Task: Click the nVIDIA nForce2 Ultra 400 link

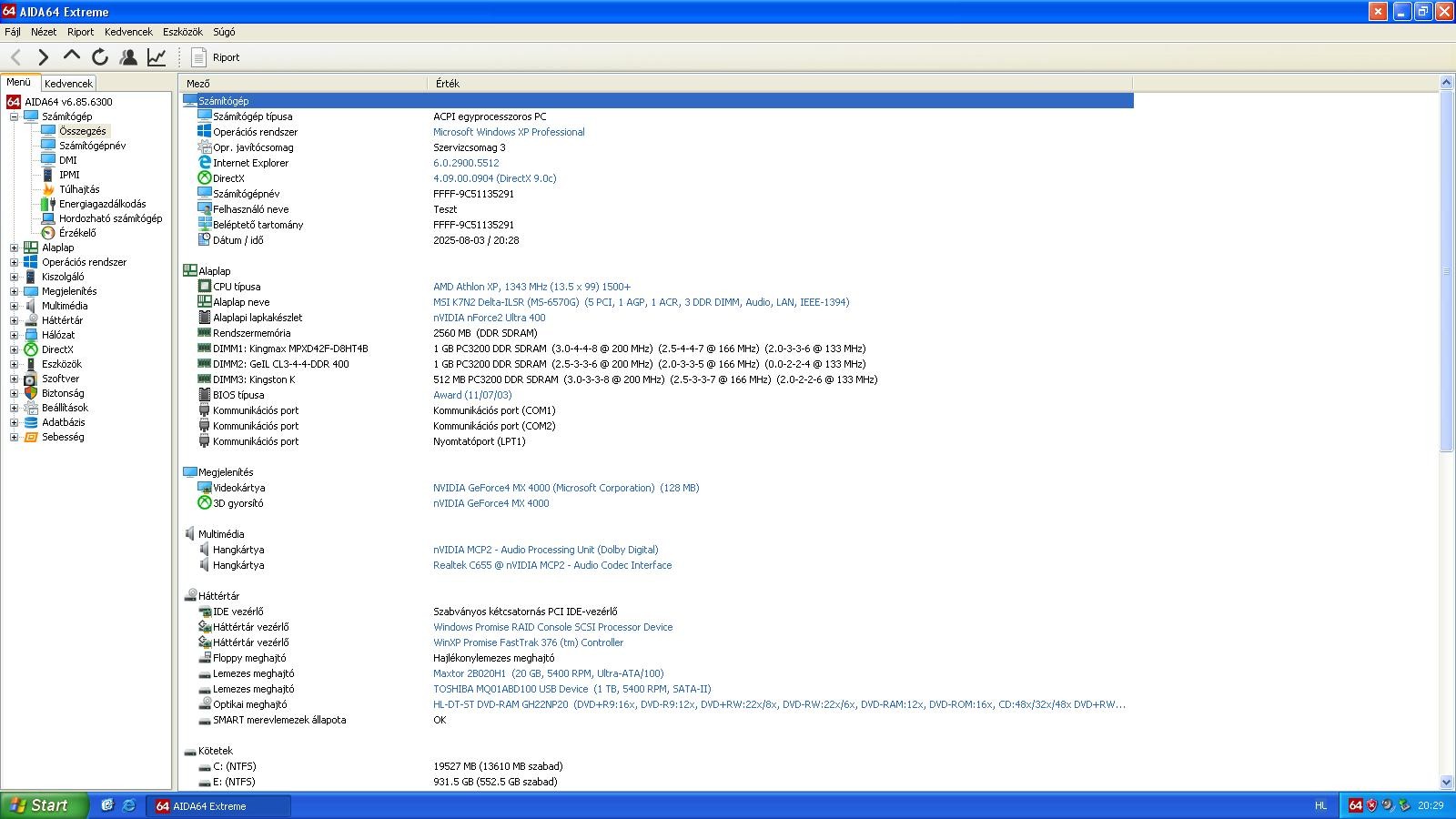Action: (490, 318)
